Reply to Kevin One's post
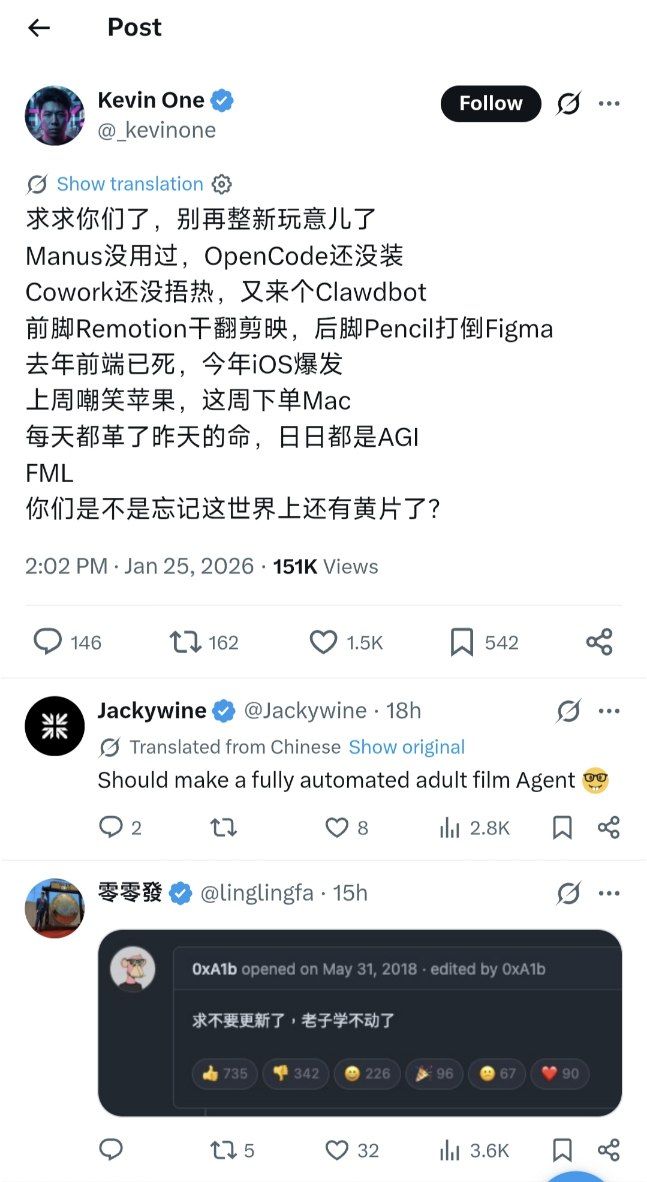The image size is (647, 1182). coord(48,642)
